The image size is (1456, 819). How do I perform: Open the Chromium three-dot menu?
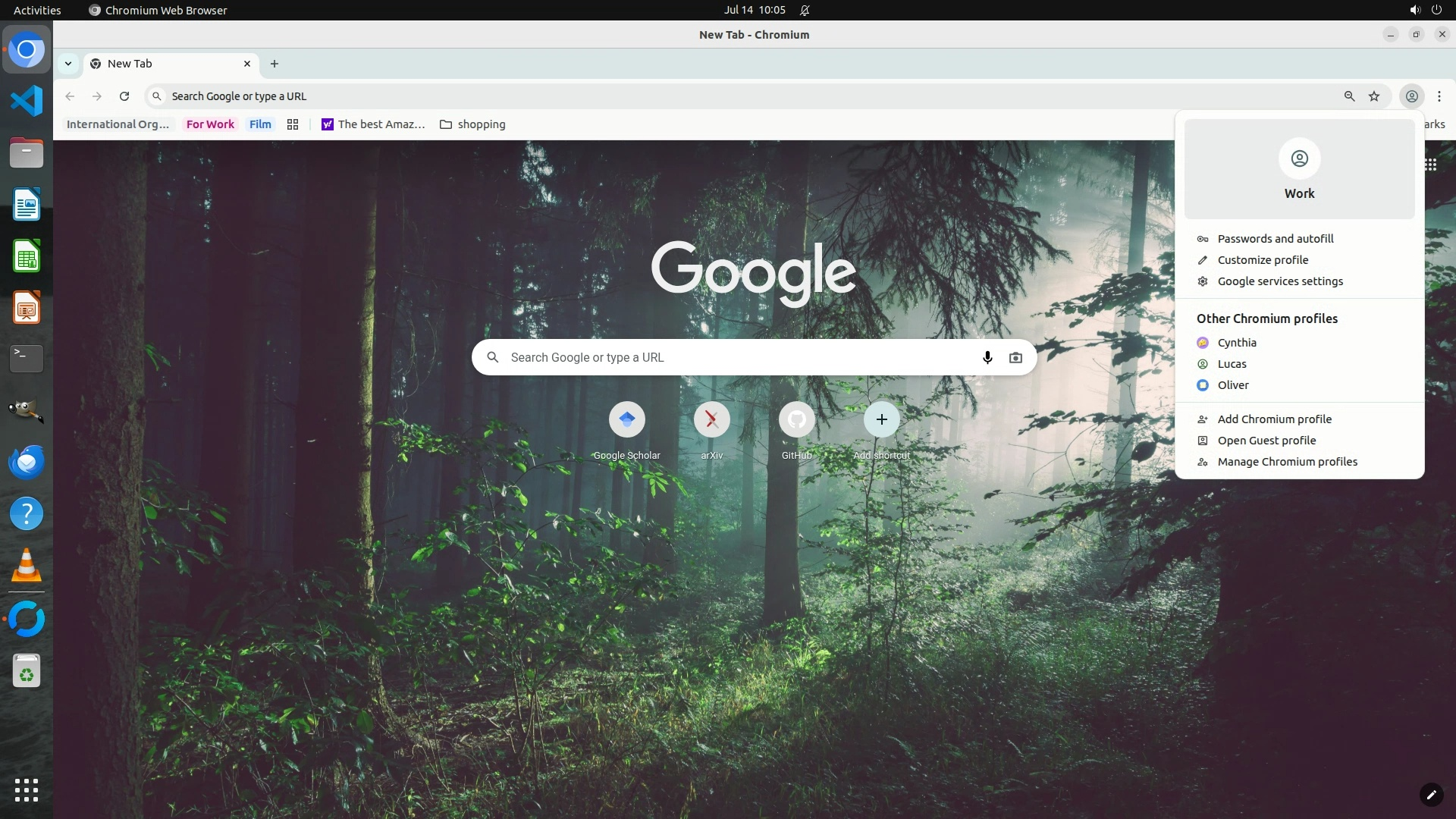pyautogui.click(x=1439, y=96)
